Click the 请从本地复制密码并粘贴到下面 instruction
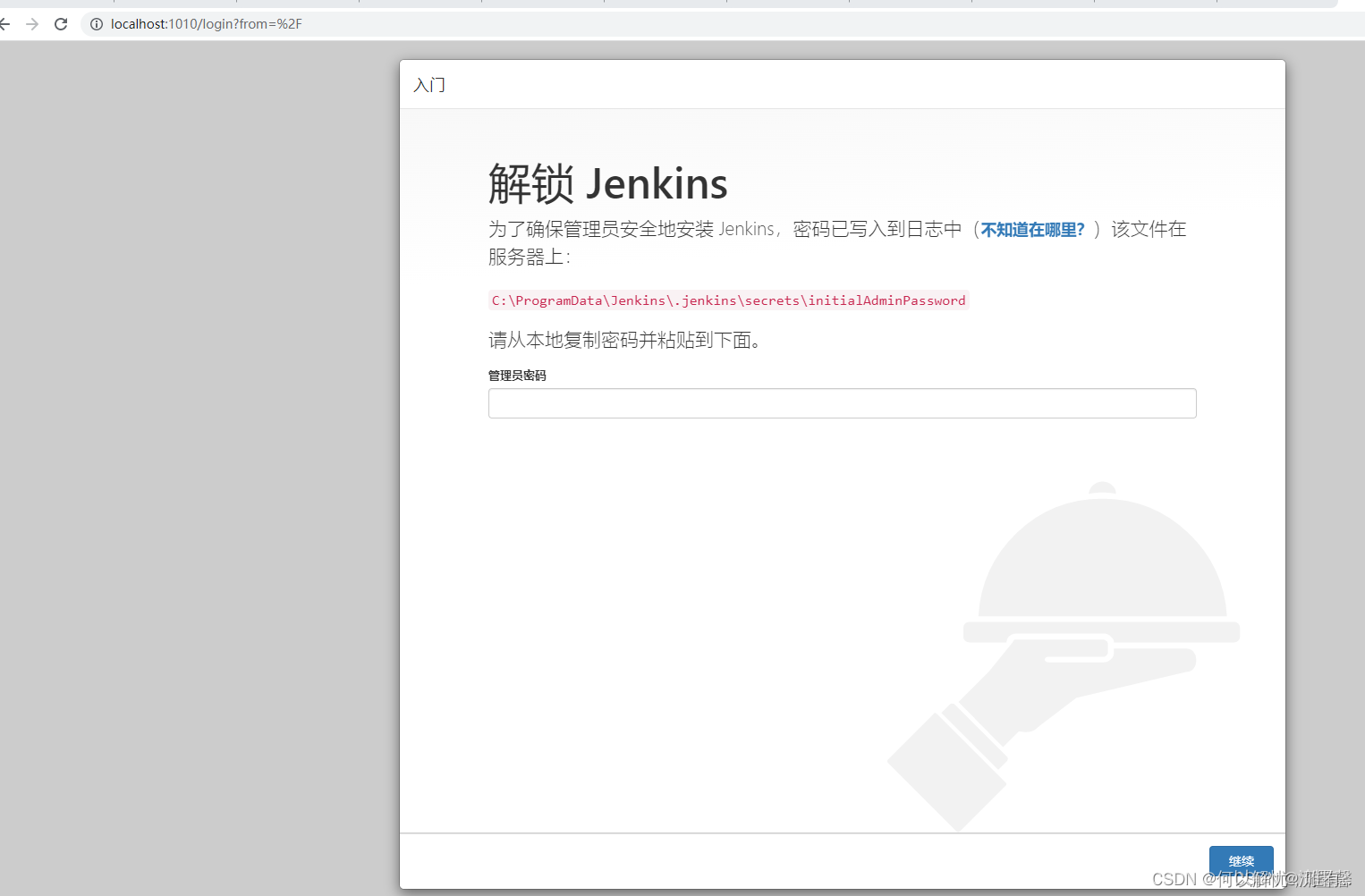Image resolution: width=1365 pixels, height=896 pixels. click(x=624, y=341)
